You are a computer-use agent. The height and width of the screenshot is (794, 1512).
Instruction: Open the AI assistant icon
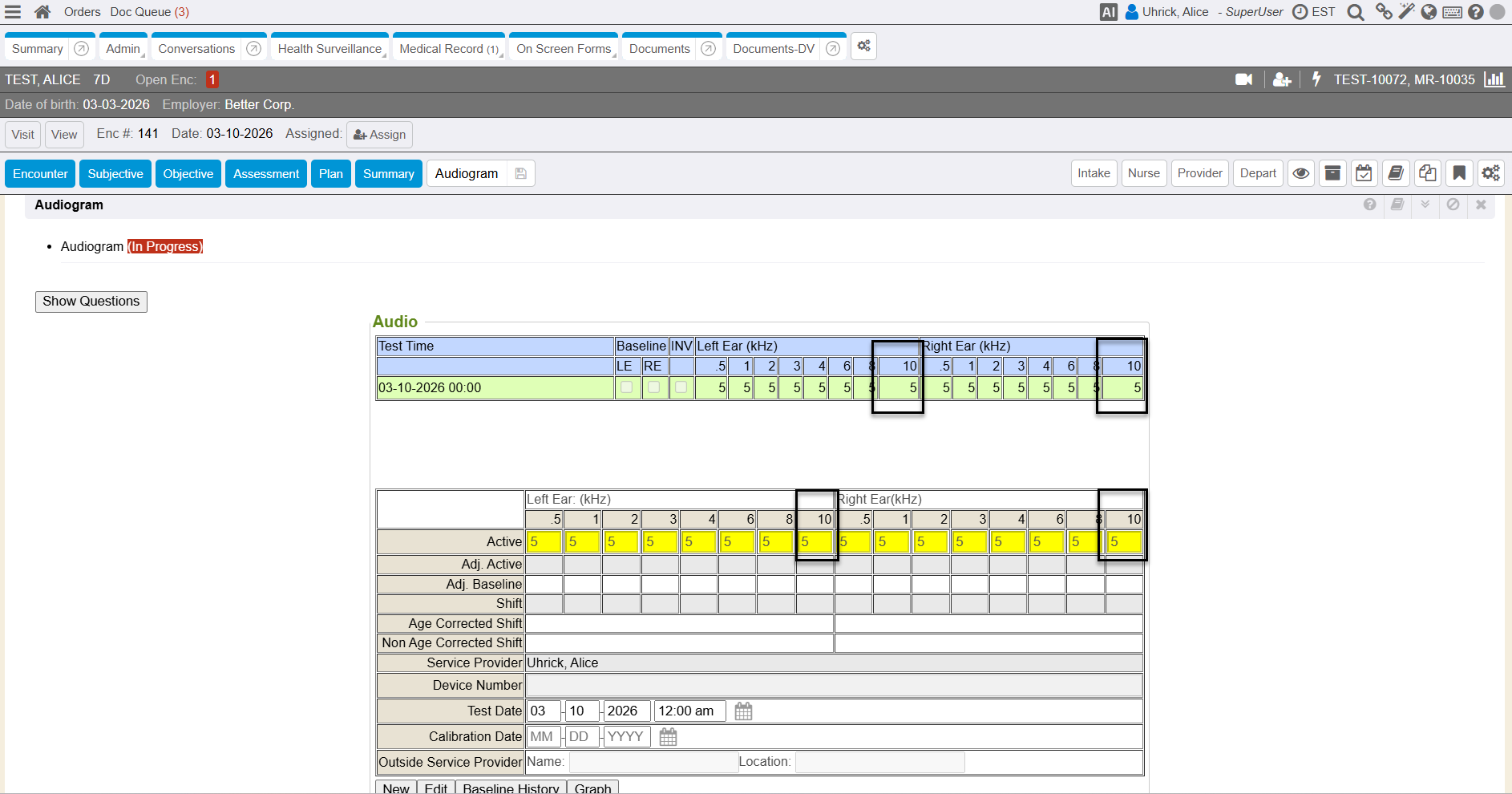(1108, 12)
